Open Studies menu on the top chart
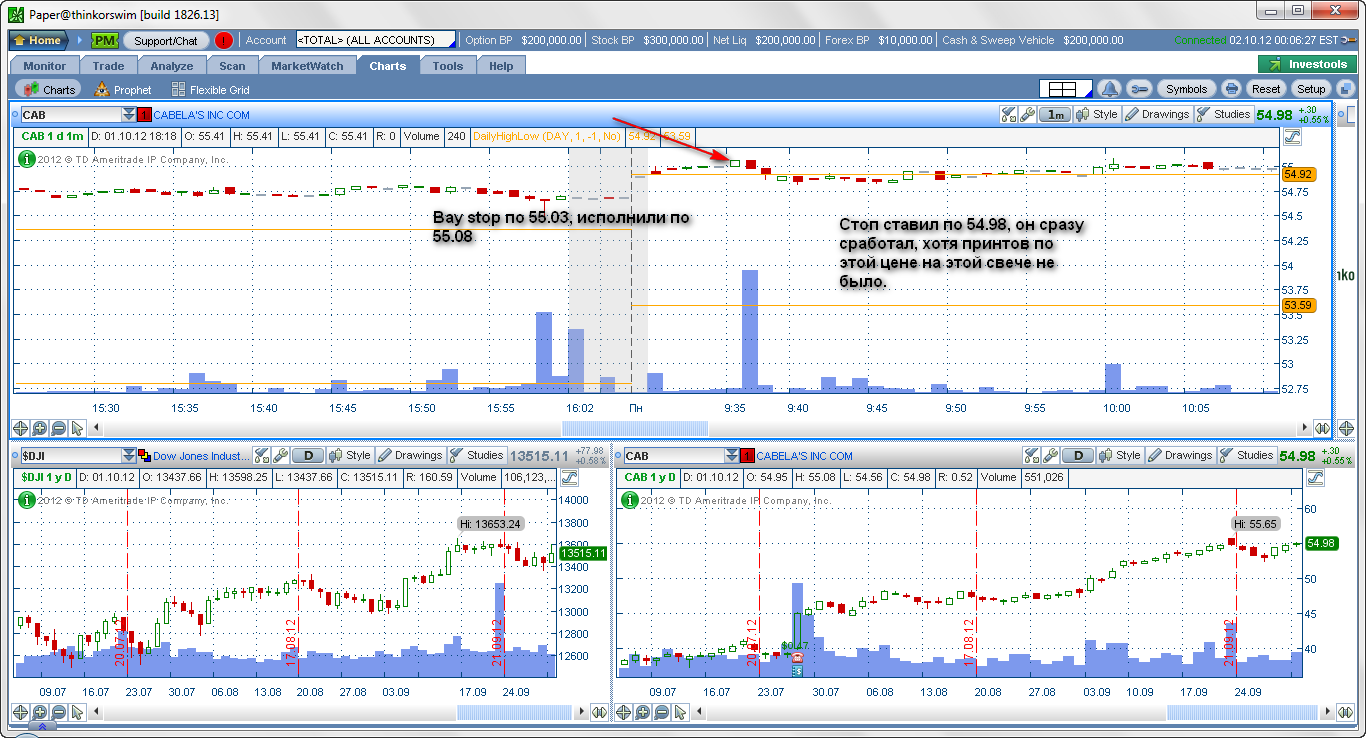Screen dimensions: 1366x738 (1223, 115)
